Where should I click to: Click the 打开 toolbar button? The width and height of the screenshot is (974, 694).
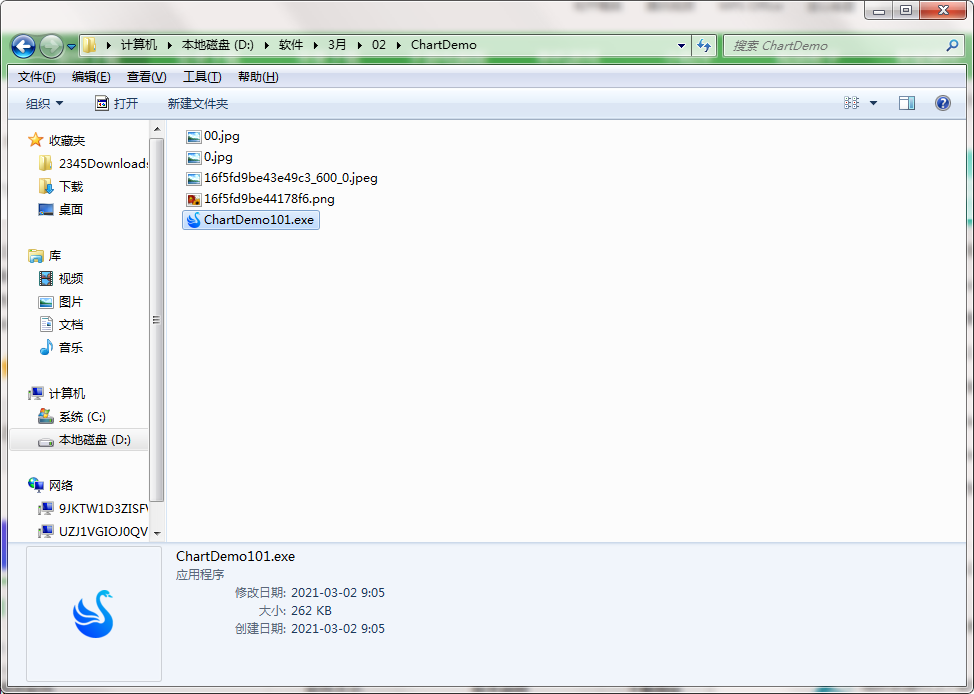(117, 104)
